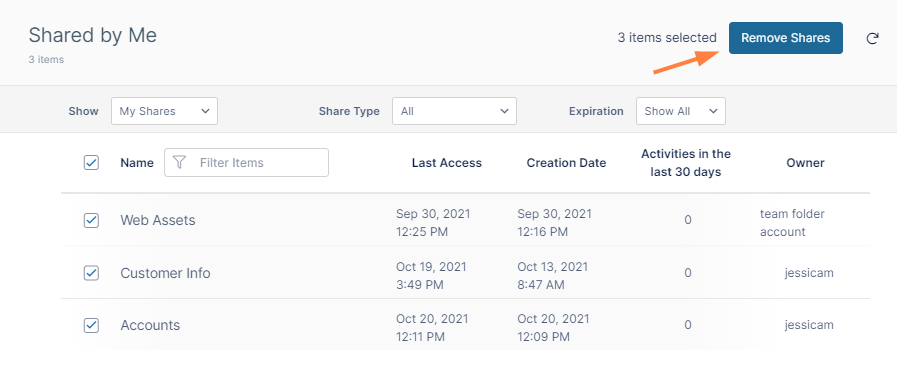This screenshot has height=371, width=897.
Task: Open the Show My Shares dropdown
Action: pos(164,111)
